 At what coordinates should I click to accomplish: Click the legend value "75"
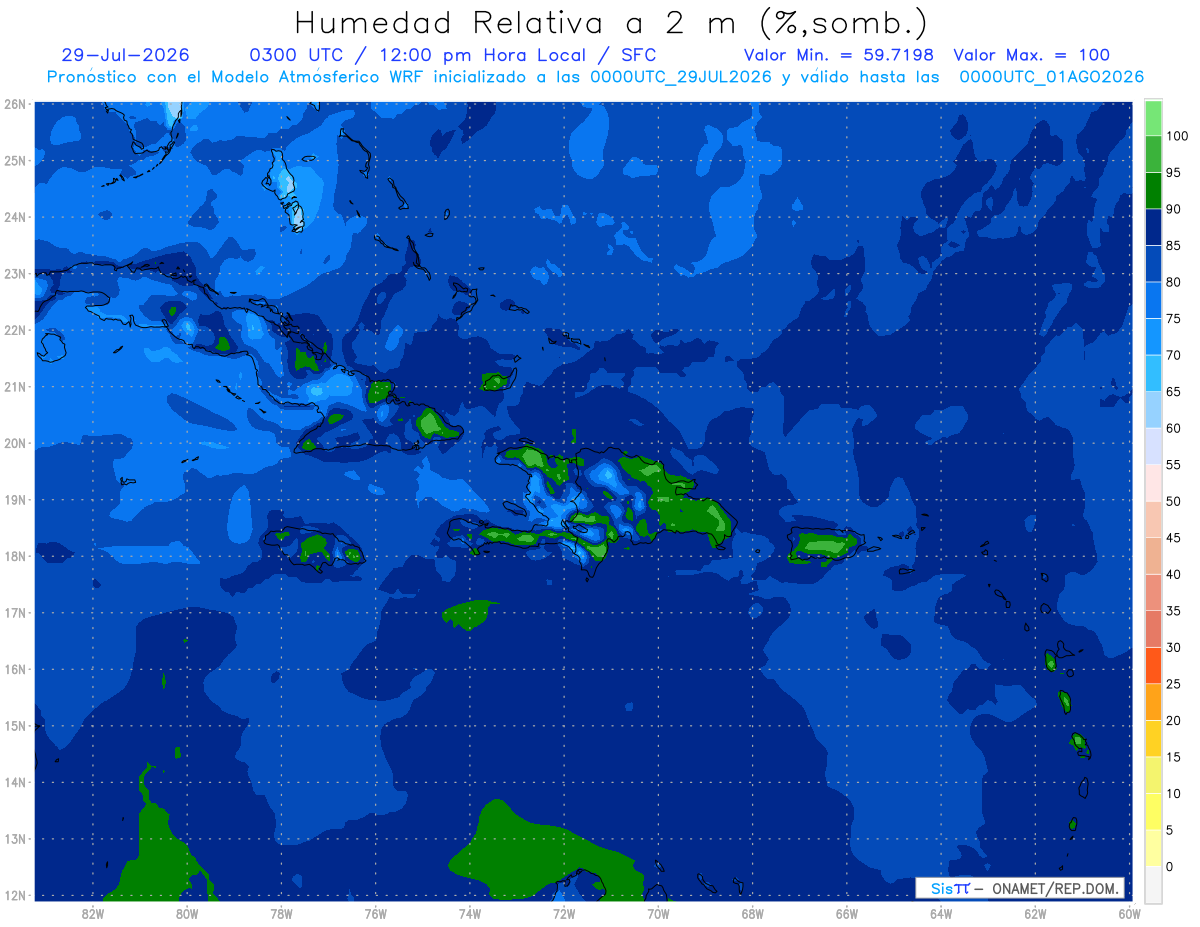pos(1173,318)
